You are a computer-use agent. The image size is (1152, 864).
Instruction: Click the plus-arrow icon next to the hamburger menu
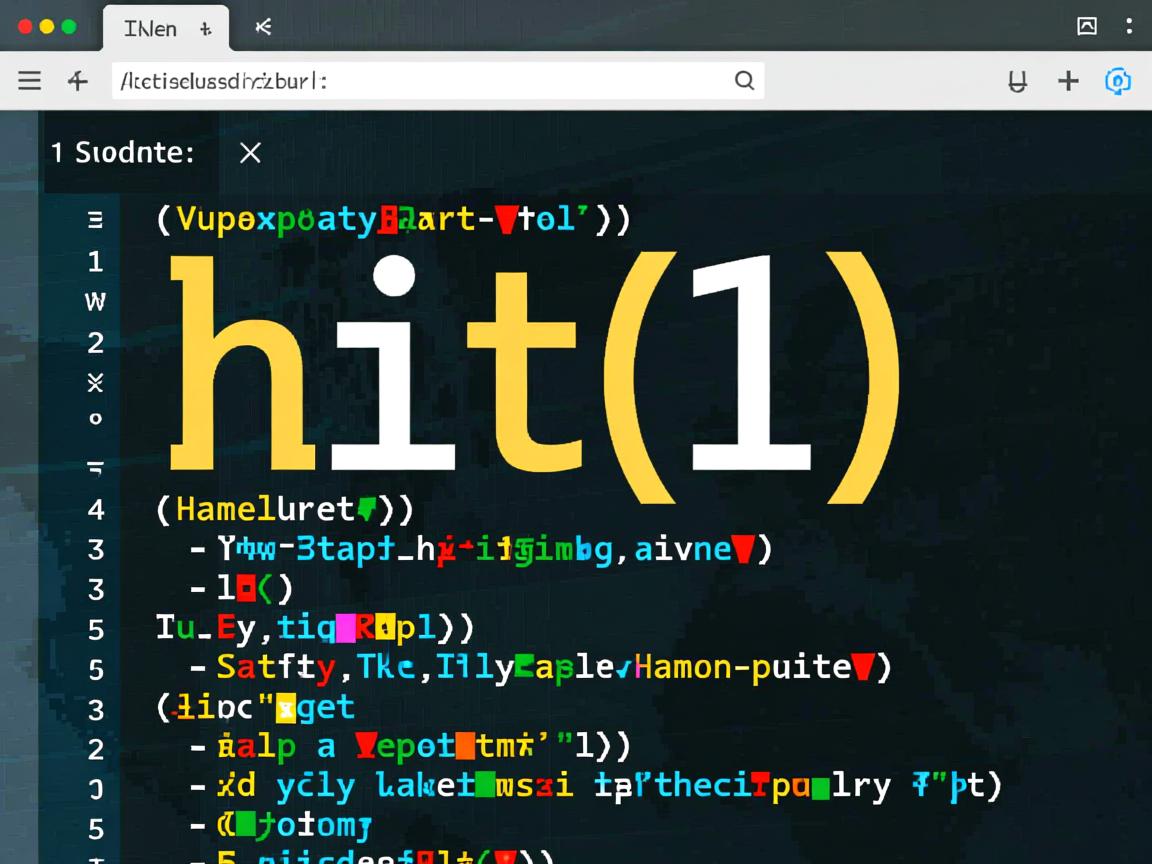coord(78,81)
